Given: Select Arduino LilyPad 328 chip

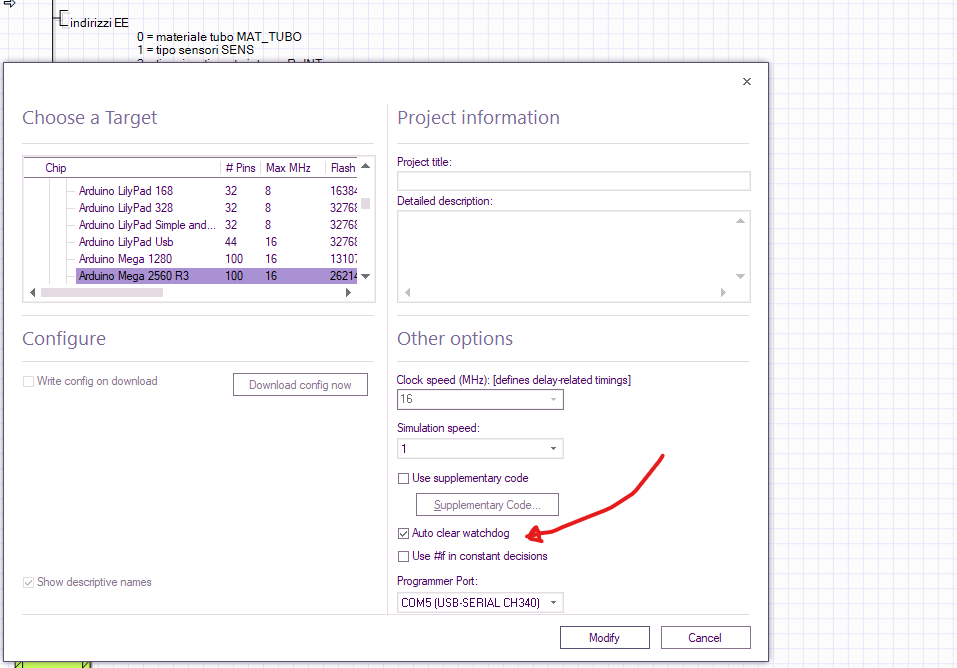Looking at the screenshot, I should point(126,208).
